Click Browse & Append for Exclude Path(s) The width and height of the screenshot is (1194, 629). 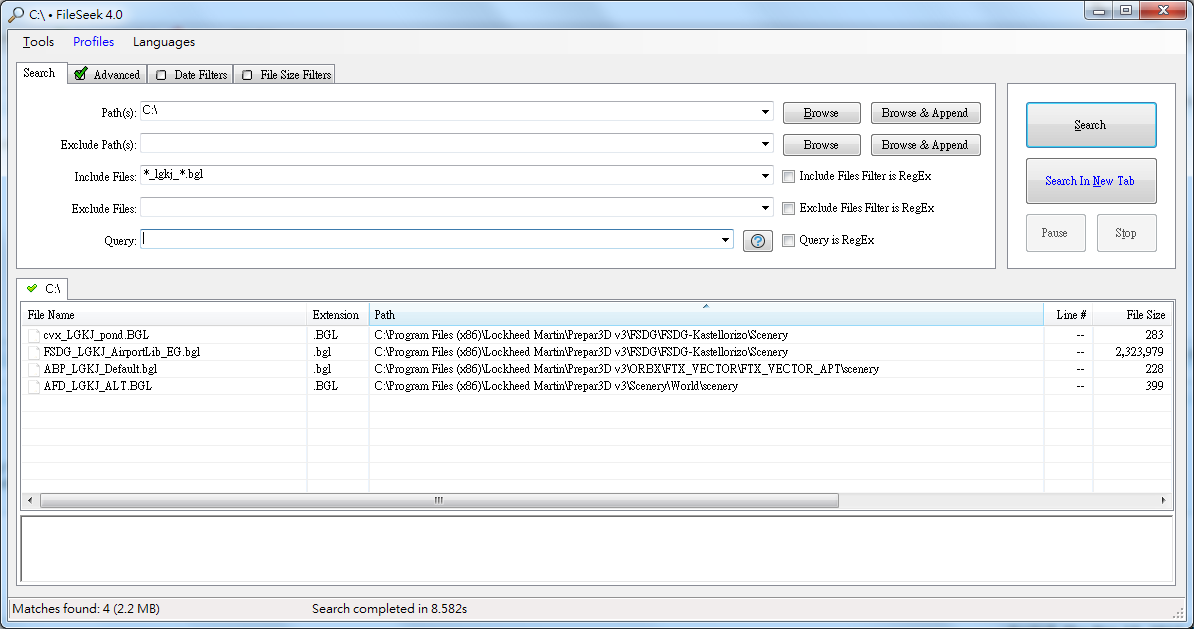pyautogui.click(x=924, y=145)
